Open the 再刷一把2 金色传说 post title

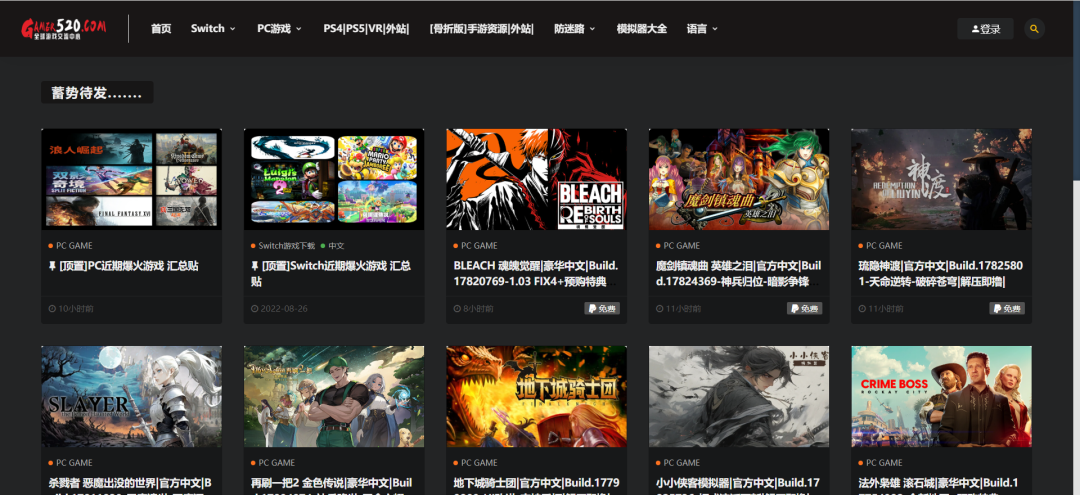pyautogui.click(x=332, y=485)
